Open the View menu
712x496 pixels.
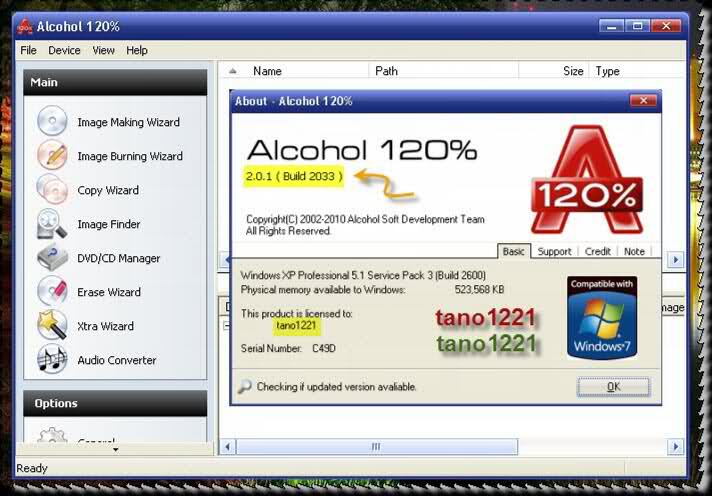tap(104, 50)
